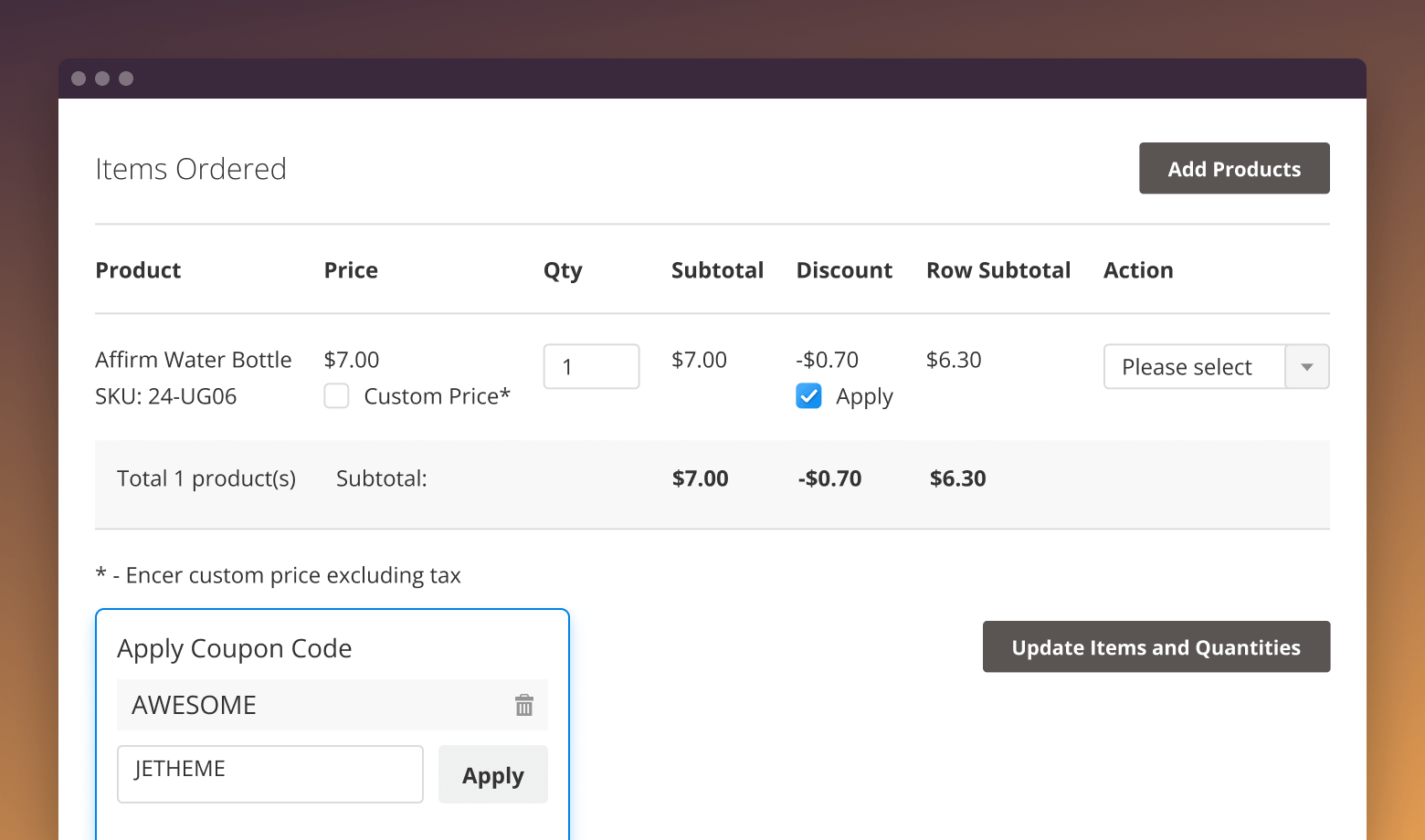This screenshot has height=840, width=1425.
Task: Toggle the Custom Price checkbox for Affirm Water Bottle
Action: coord(336,395)
